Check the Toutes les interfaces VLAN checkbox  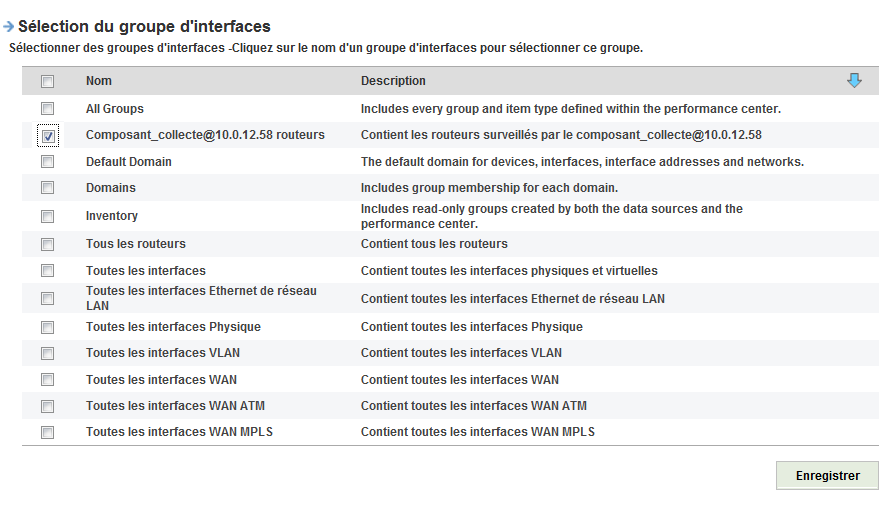tap(48, 353)
